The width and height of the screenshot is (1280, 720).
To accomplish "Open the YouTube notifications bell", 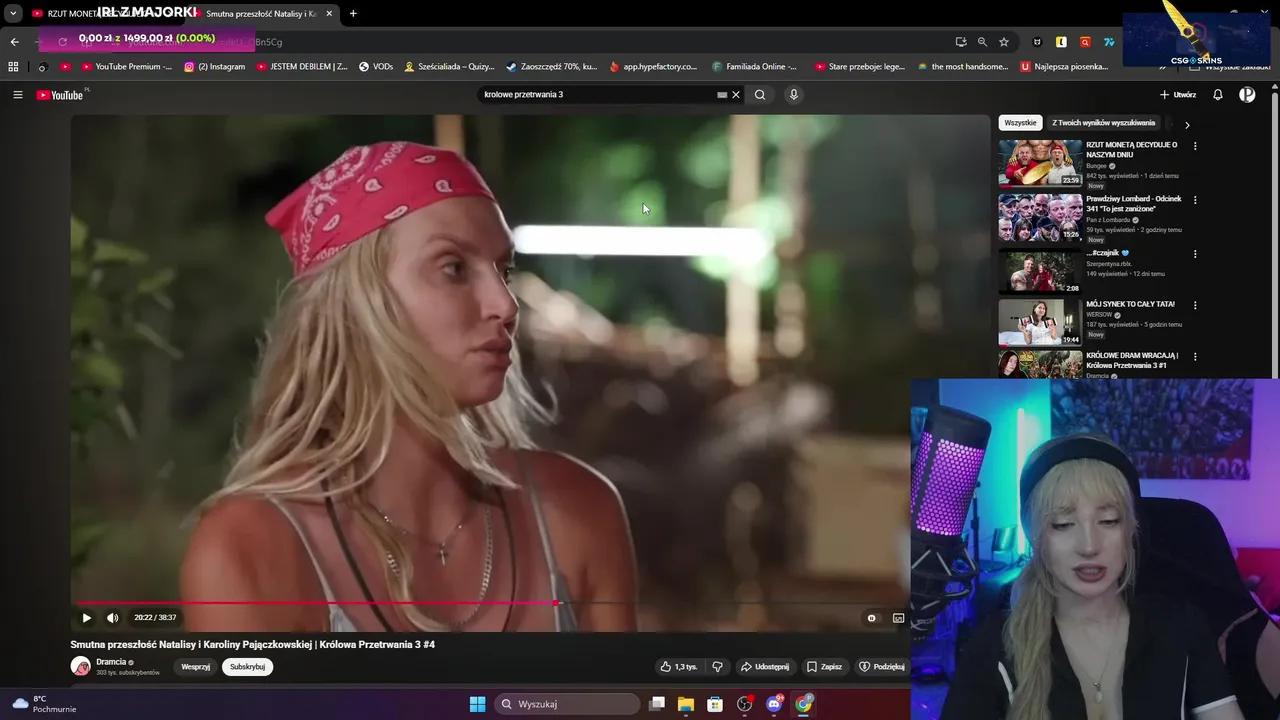I will pos(1218,95).
